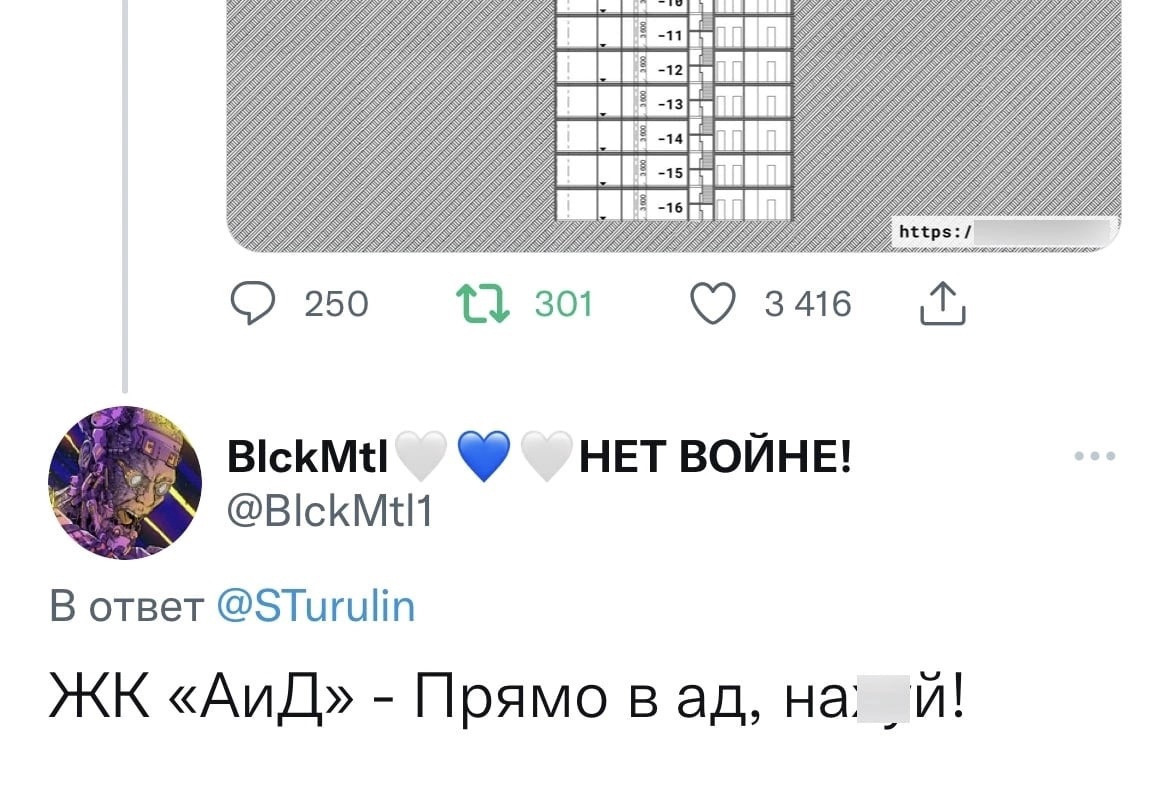Click the floor -16 label in the diagram
The width and height of the screenshot is (1170, 808).
tap(670, 207)
